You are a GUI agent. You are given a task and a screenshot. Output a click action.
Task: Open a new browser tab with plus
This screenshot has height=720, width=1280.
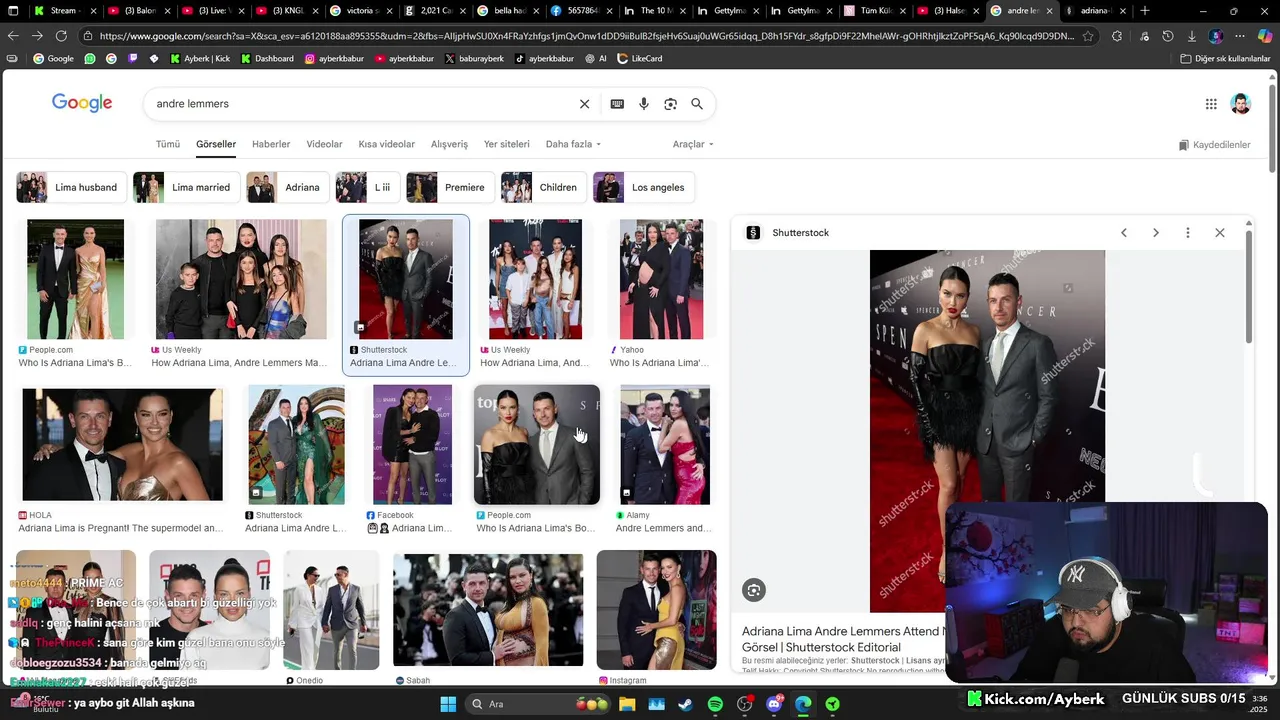tap(1145, 11)
